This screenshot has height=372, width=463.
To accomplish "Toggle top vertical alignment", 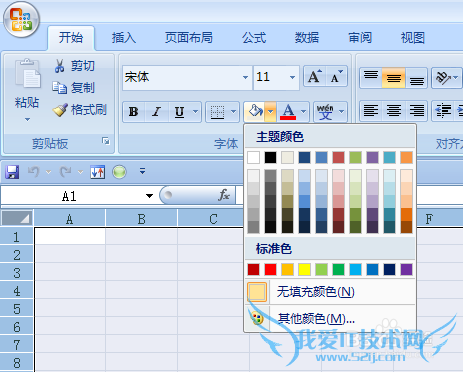I will 371,78.
